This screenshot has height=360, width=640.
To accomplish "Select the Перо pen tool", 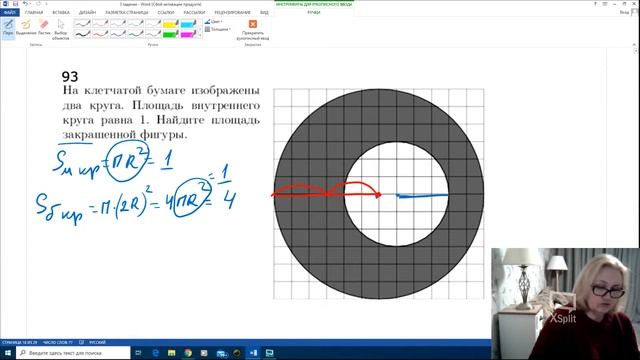I will coord(8,28).
